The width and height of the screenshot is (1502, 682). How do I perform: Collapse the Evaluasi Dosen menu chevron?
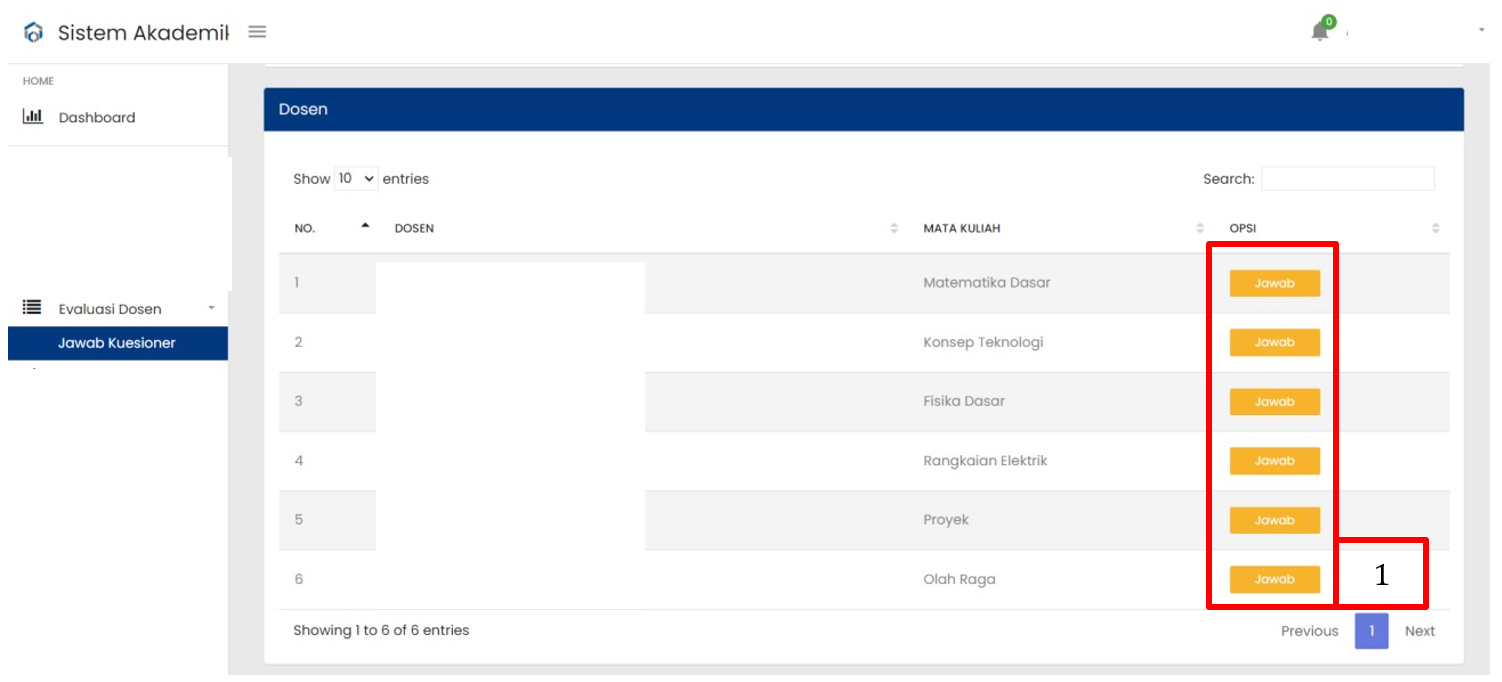pyautogui.click(x=211, y=308)
